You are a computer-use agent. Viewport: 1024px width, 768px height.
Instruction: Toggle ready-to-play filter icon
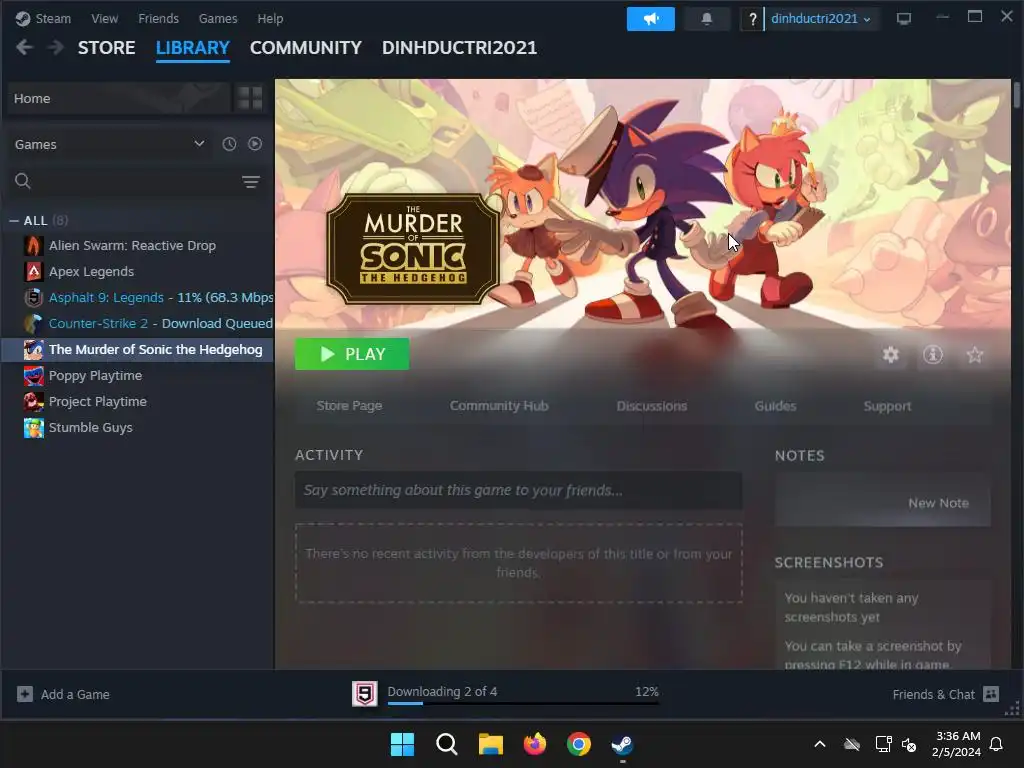click(x=255, y=144)
